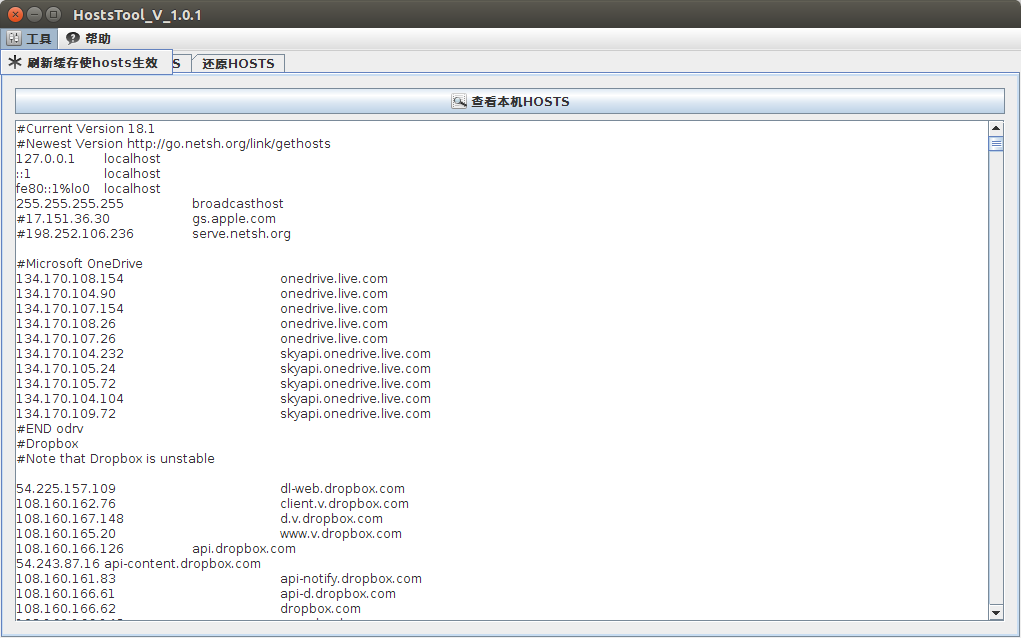
Task: Switch to the 还原HOSTS tab
Action: click(238, 63)
